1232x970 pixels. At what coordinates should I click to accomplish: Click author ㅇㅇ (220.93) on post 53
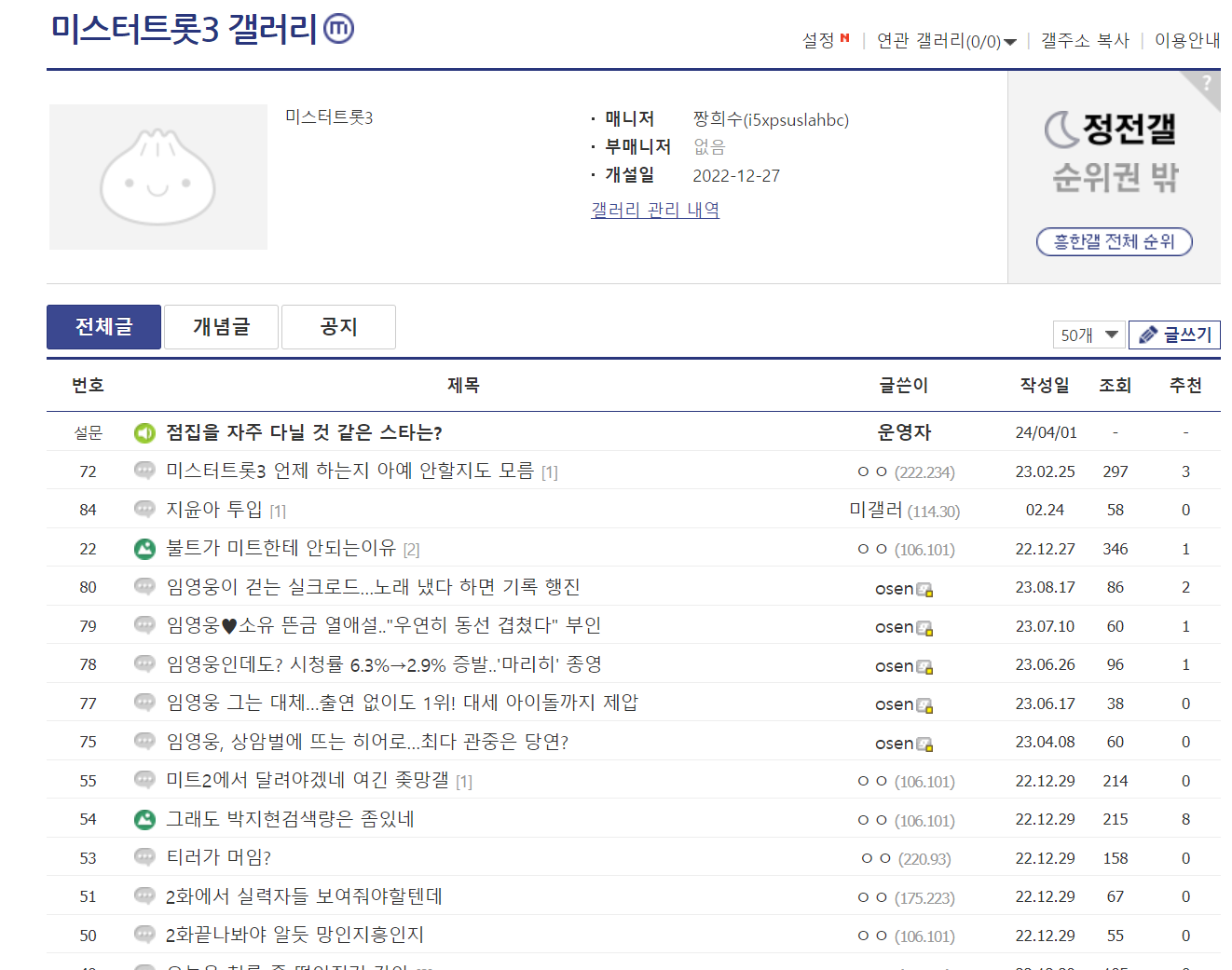(906, 858)
